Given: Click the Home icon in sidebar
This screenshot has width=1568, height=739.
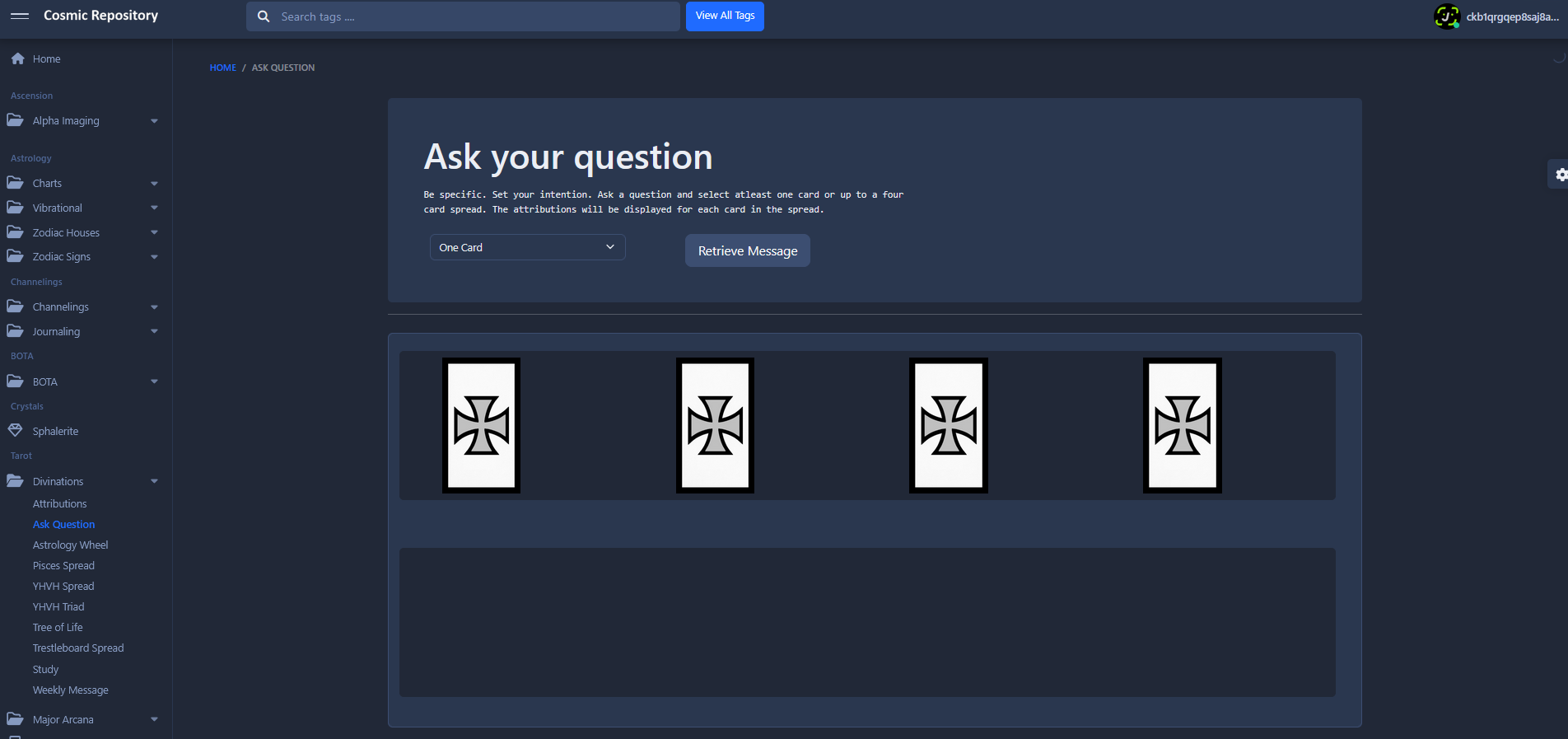Looking at the screenshot, I should tap(17, 58).
